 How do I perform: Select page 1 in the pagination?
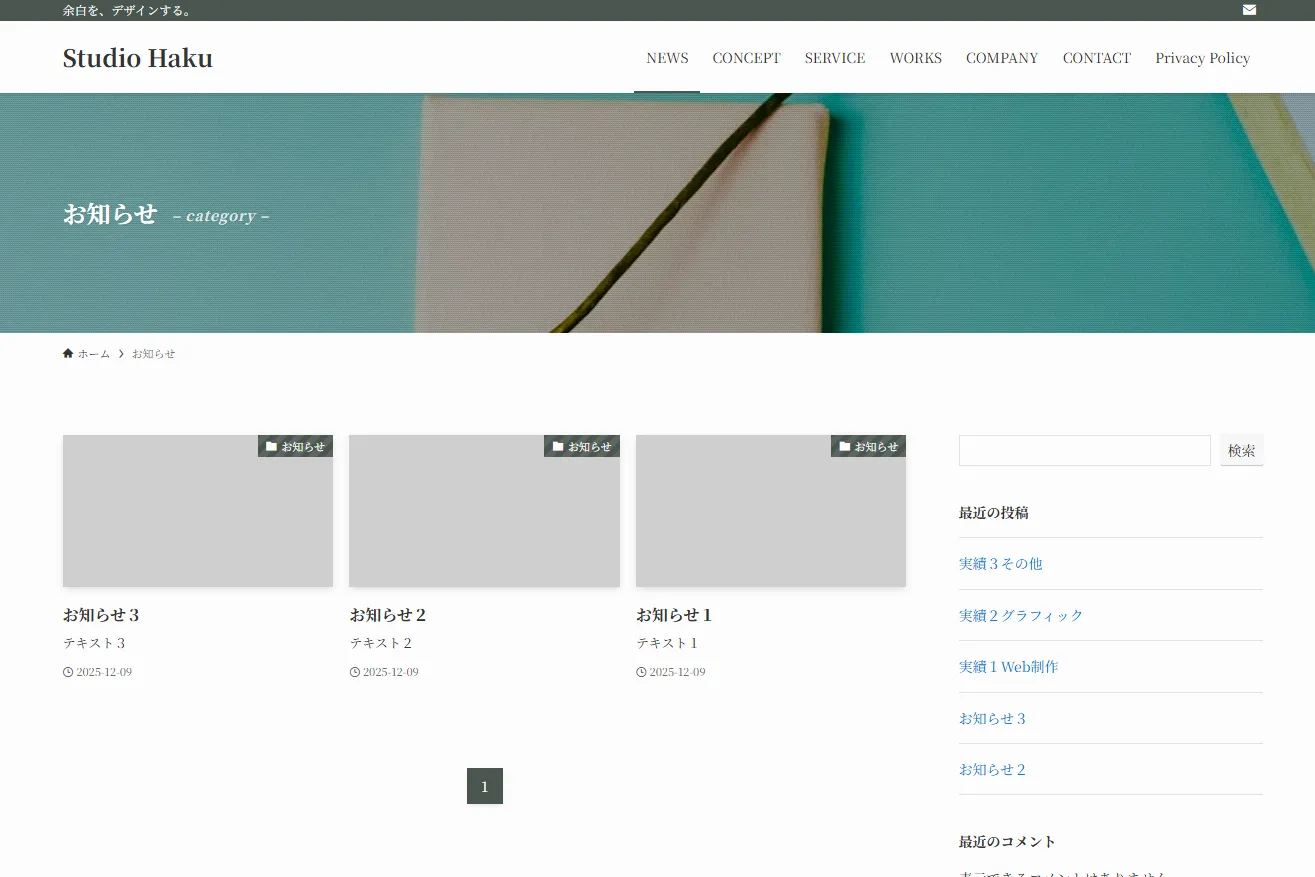pos(484,786)
